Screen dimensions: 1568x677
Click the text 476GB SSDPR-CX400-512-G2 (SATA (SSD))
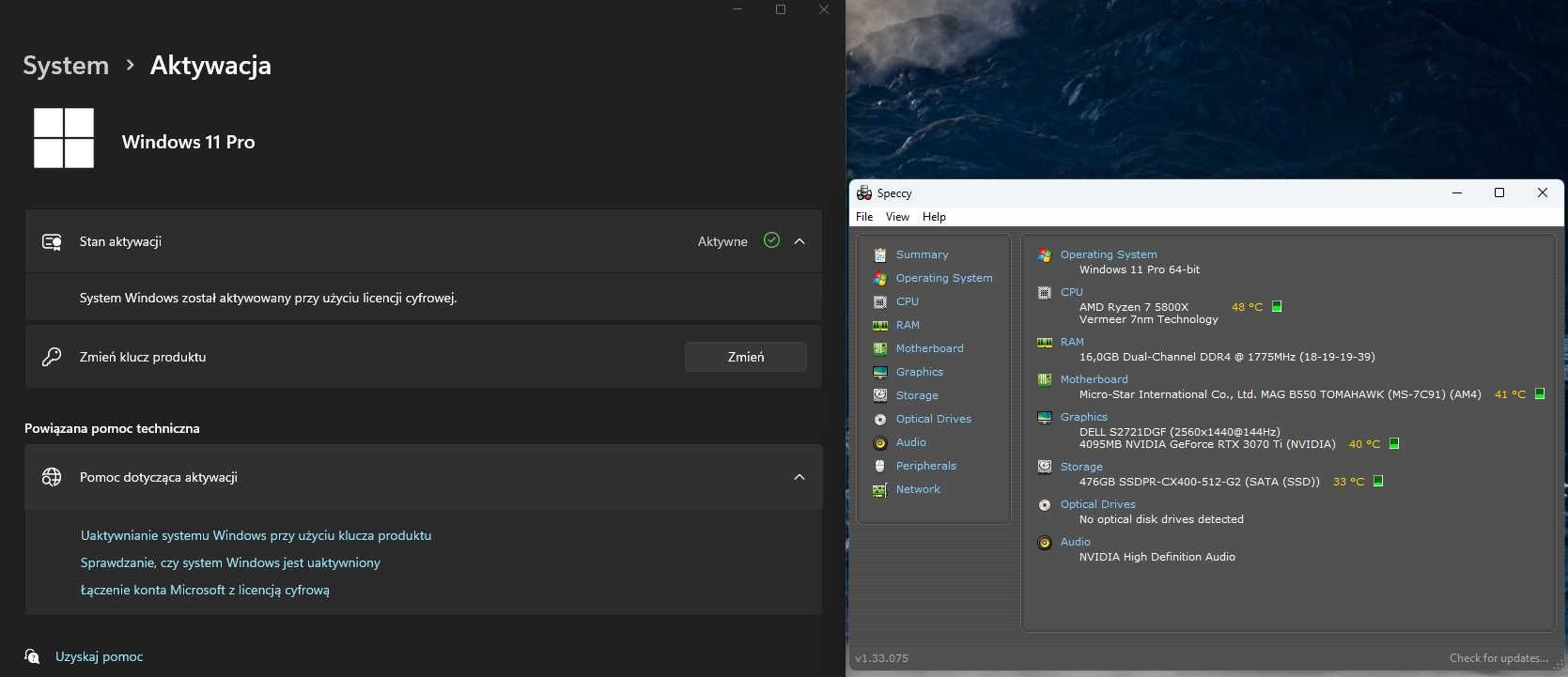pos(1199,482)
